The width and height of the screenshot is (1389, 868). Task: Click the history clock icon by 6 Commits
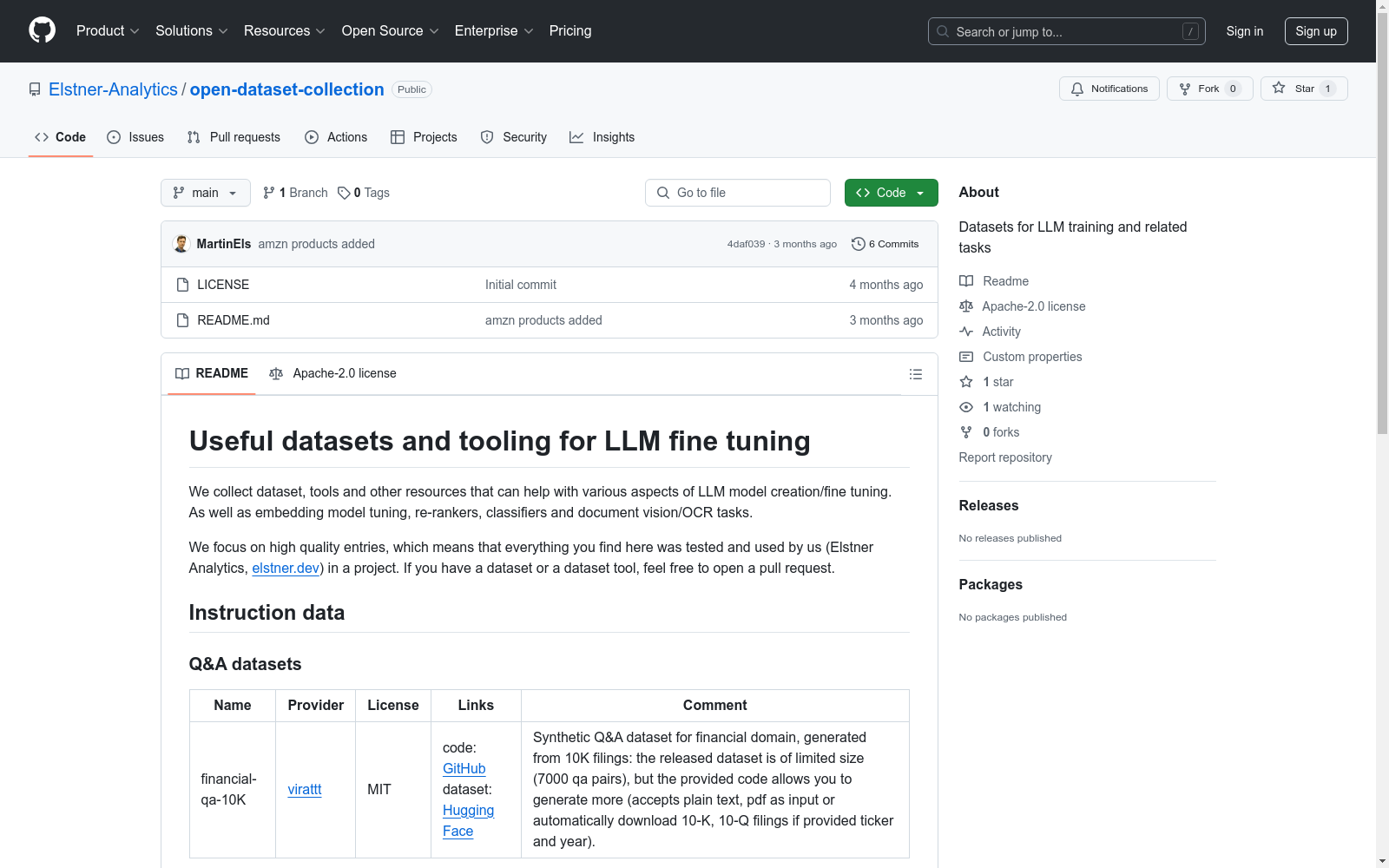pyautogui.click(x=859, y=244)
